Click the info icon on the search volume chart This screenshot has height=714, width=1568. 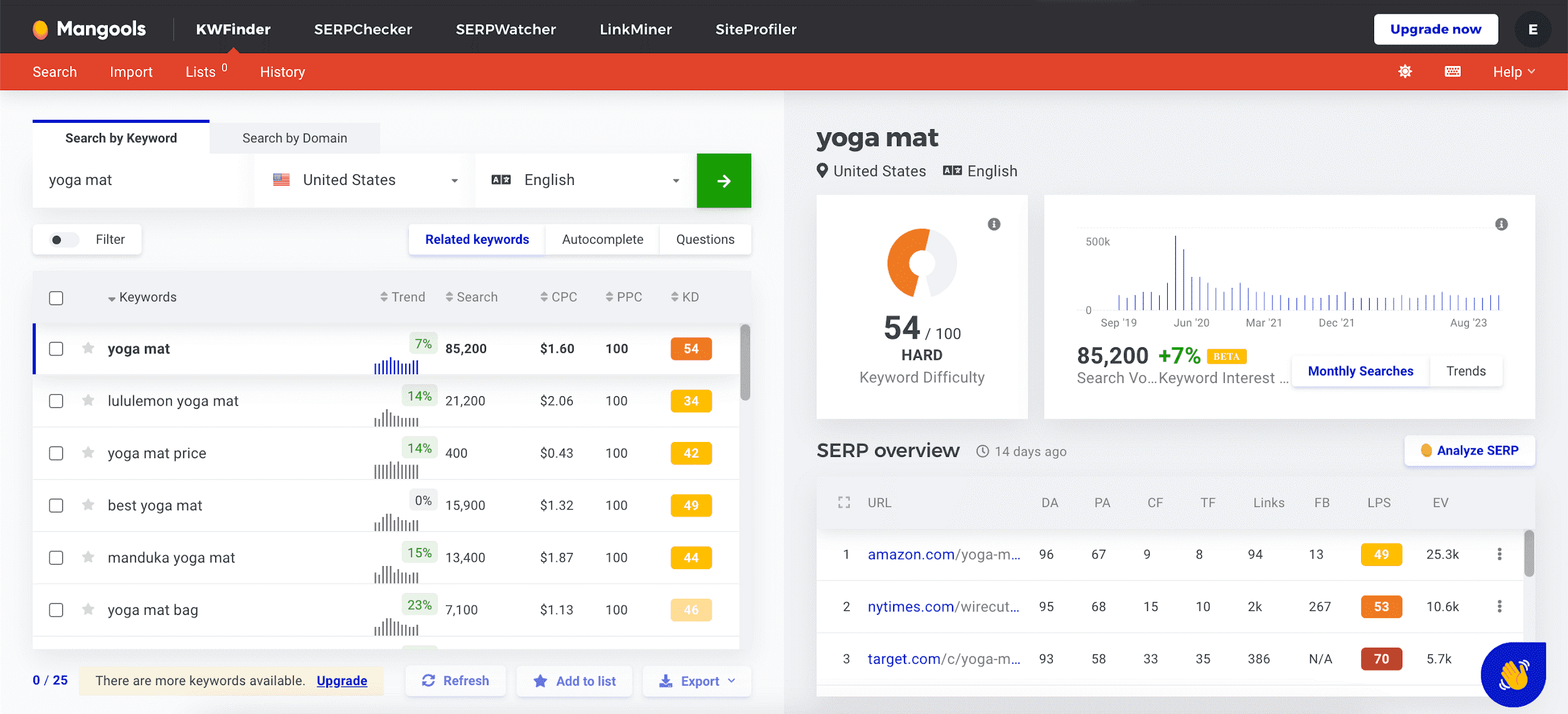(x=1501, y=224)
